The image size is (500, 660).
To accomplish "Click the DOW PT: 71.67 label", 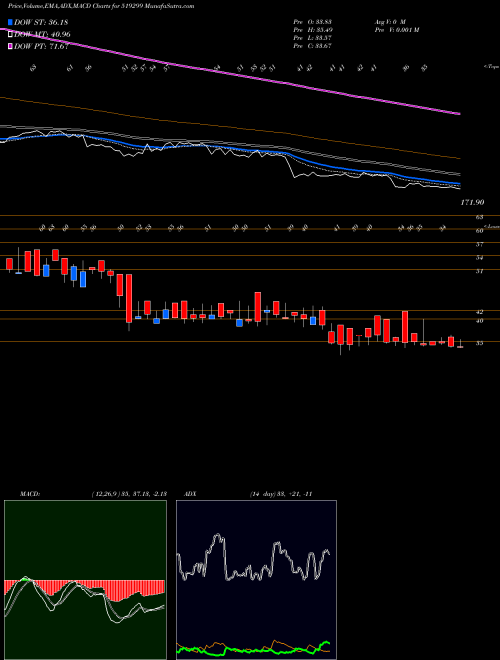I will 41,46.
